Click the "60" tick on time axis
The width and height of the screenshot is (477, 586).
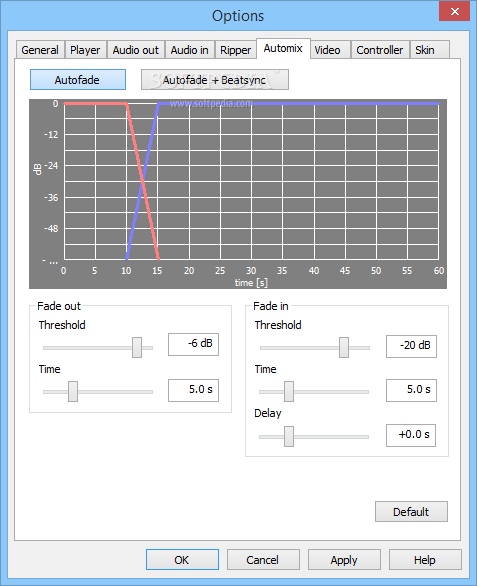click(439, 271)
